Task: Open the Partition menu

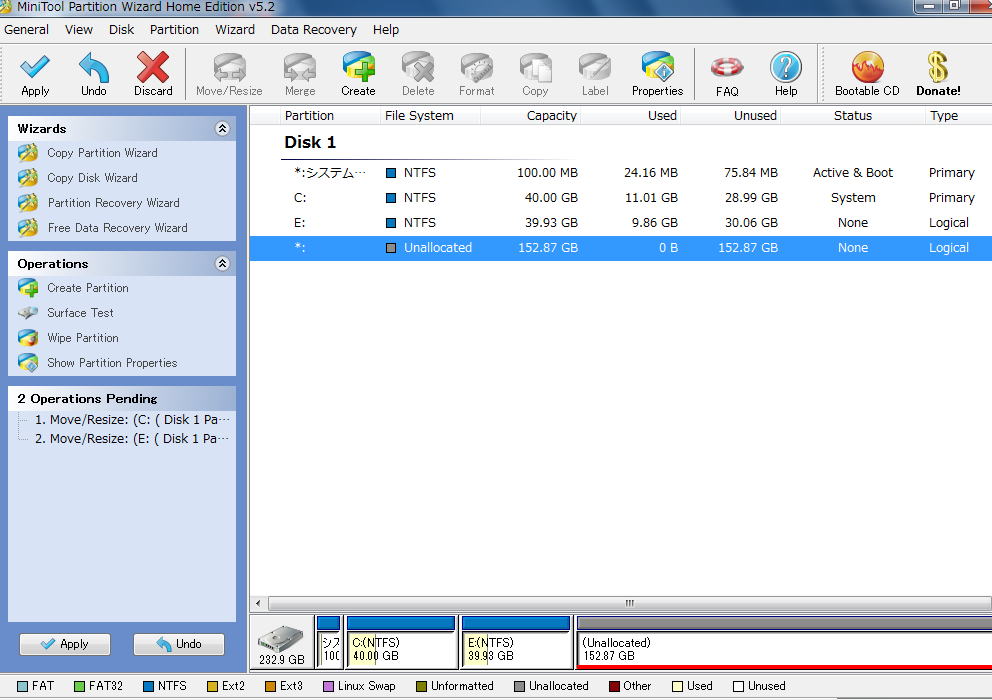Action: pos(174,30)
